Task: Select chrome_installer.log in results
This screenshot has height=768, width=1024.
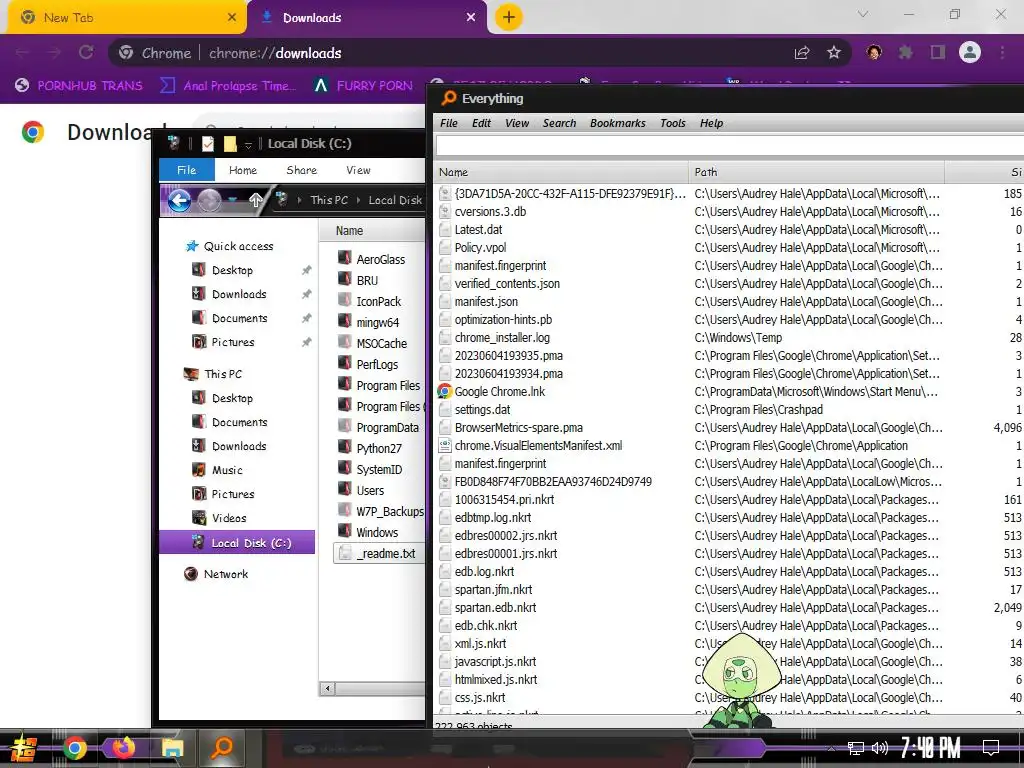Action: pyautogui.click(x=502, y=338)
